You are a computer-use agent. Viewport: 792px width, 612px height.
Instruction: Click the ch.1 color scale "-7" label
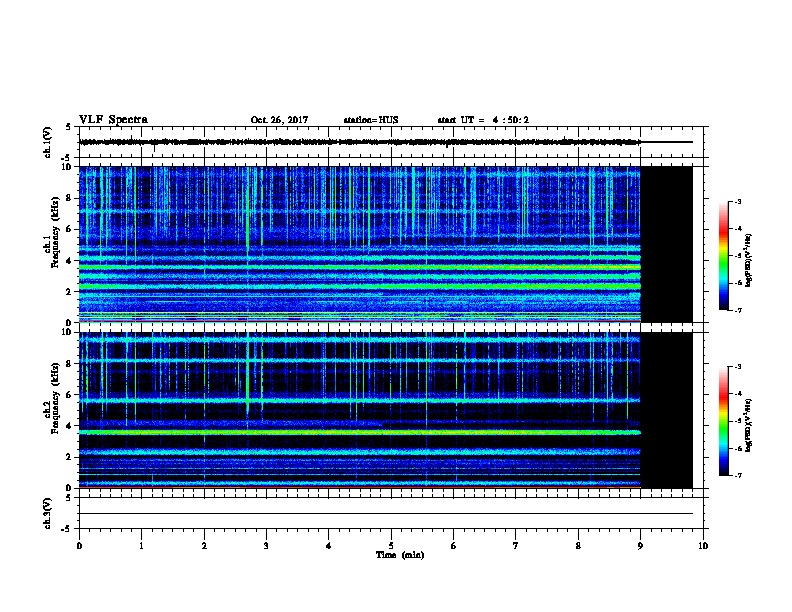point(737,310)
